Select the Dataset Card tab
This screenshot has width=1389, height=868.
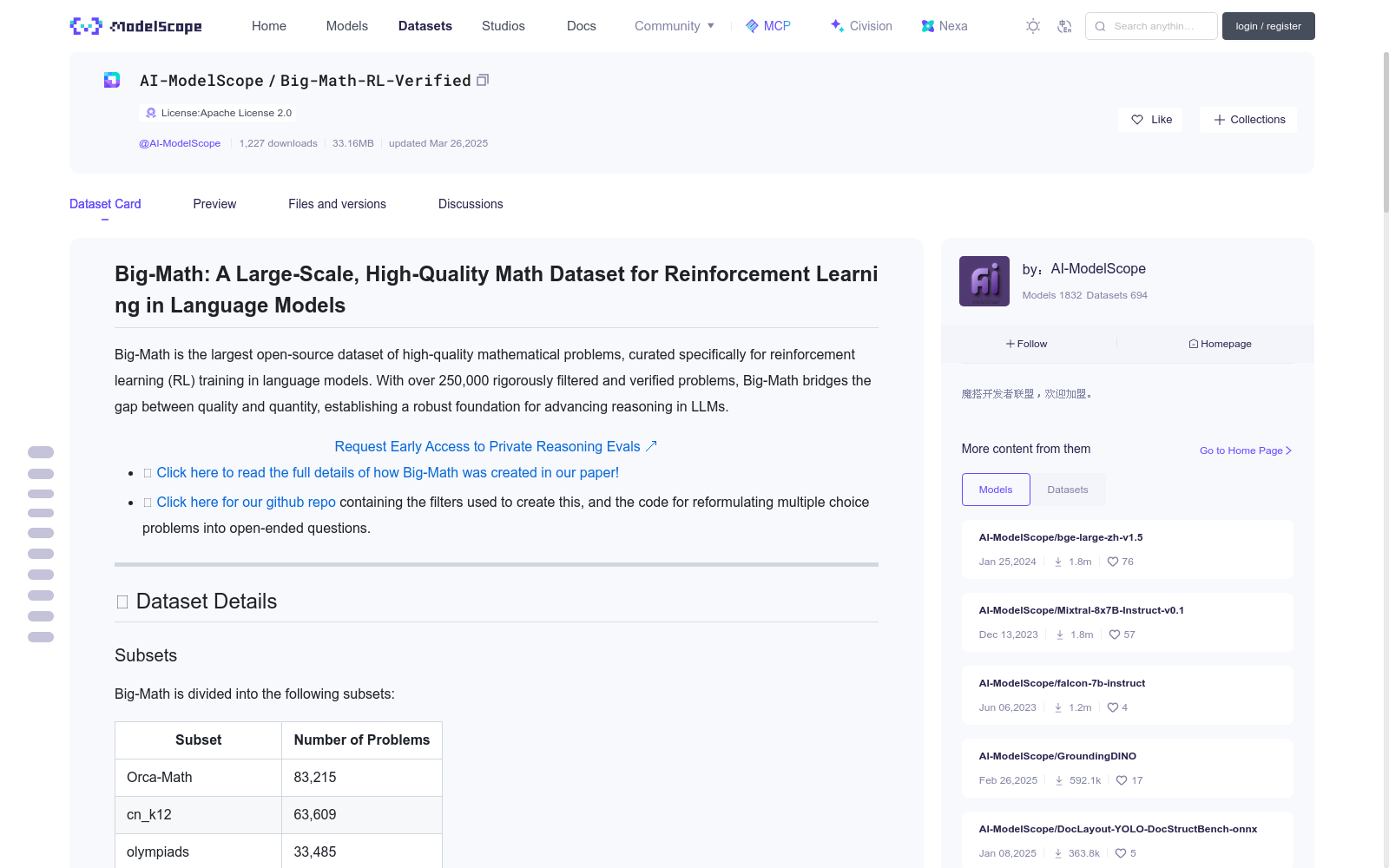[x=105, y=204]
